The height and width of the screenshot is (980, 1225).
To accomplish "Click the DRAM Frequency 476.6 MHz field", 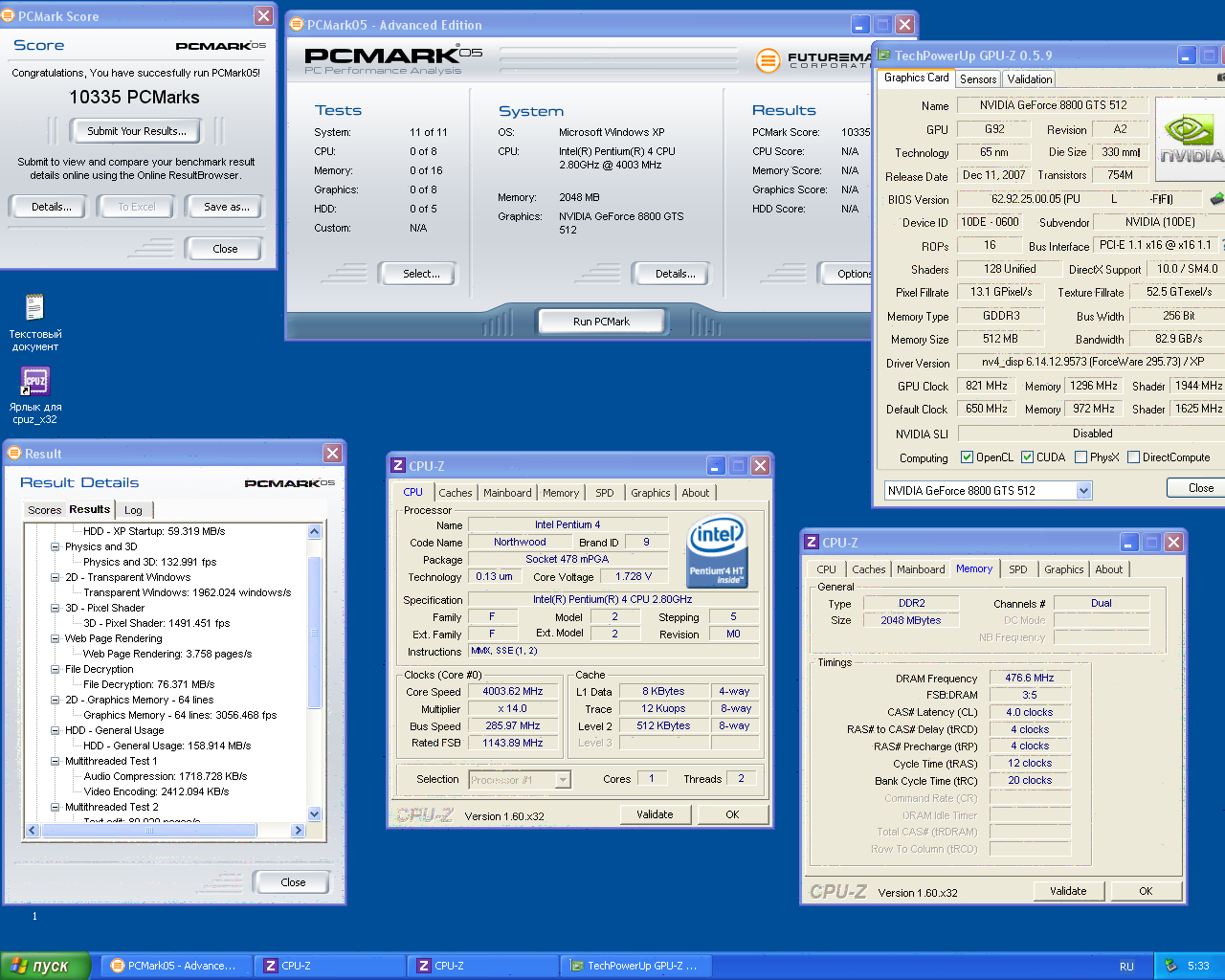I will (x=1030, y=678).
